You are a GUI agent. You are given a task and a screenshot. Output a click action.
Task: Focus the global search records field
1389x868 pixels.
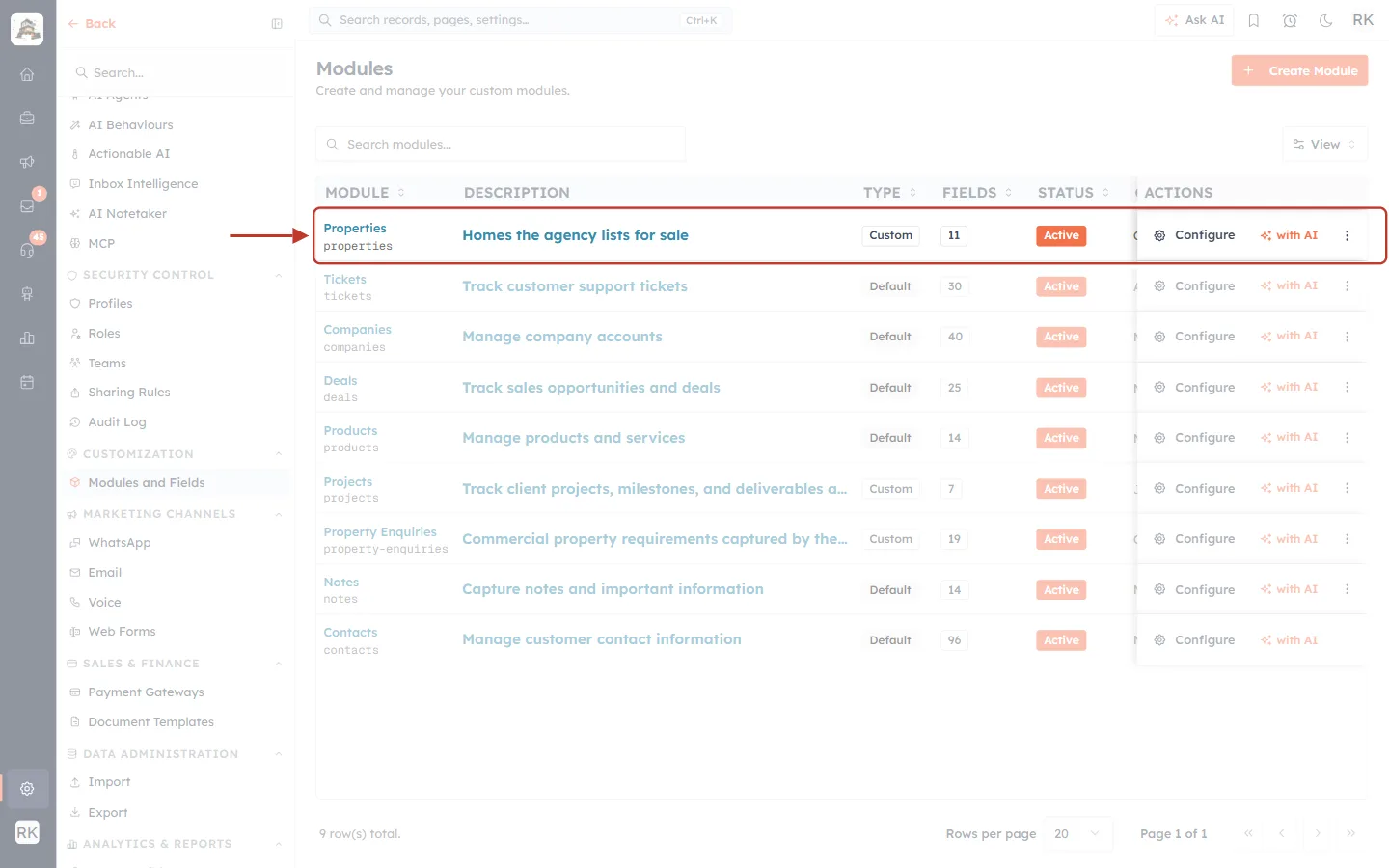[x=521, y=20]
